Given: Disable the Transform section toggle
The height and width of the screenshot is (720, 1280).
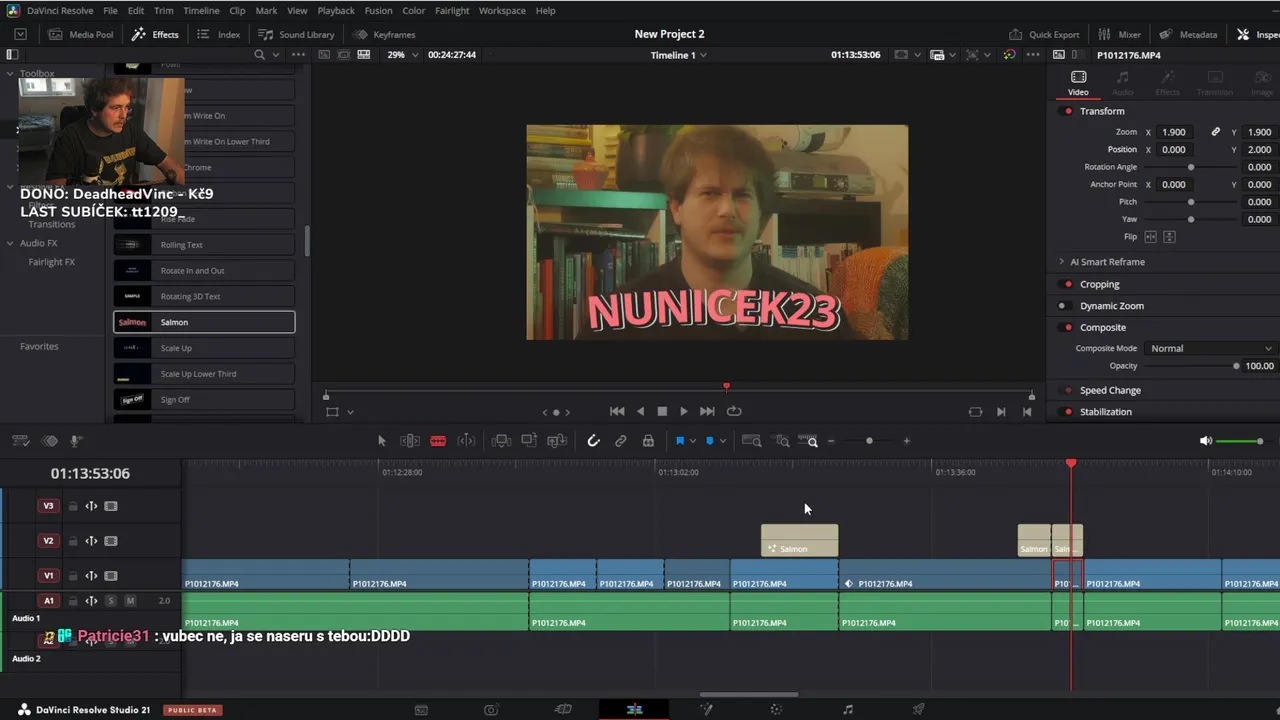Looking at the screenshot, I should [x=1068, y=111].
